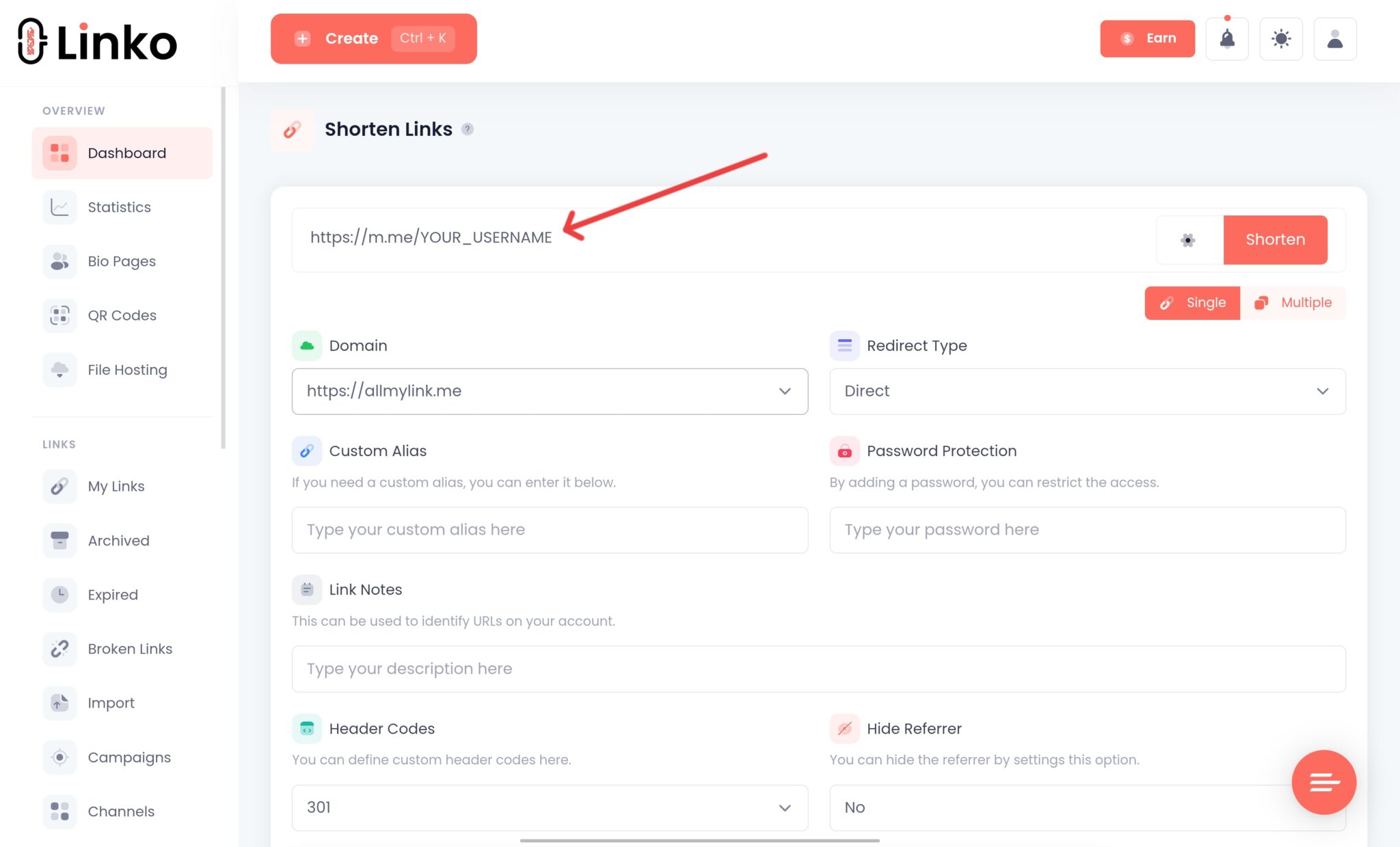Click the Statistics chart icon
This screenshot has height=847, width=1400.
click(59, 207)
